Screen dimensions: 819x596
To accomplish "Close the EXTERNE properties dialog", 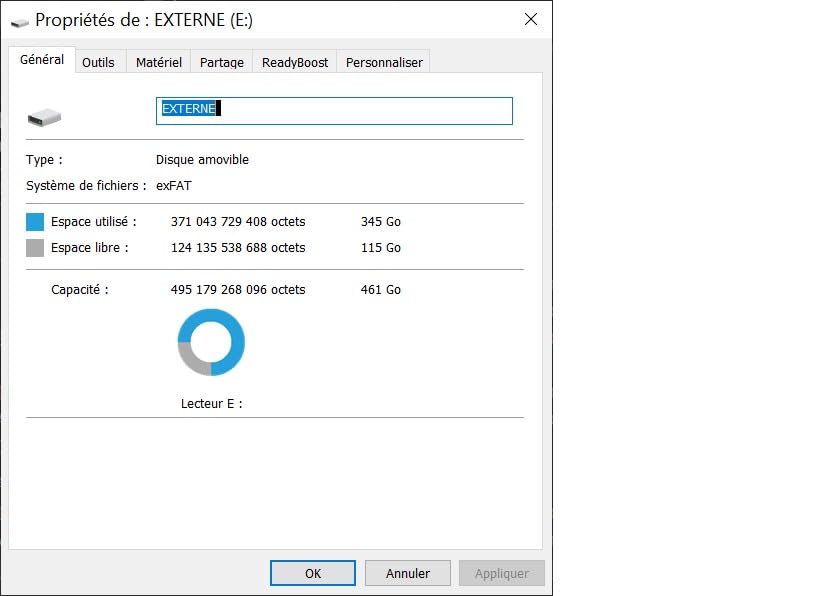I will pyautogui.click(x=530, y=20).
